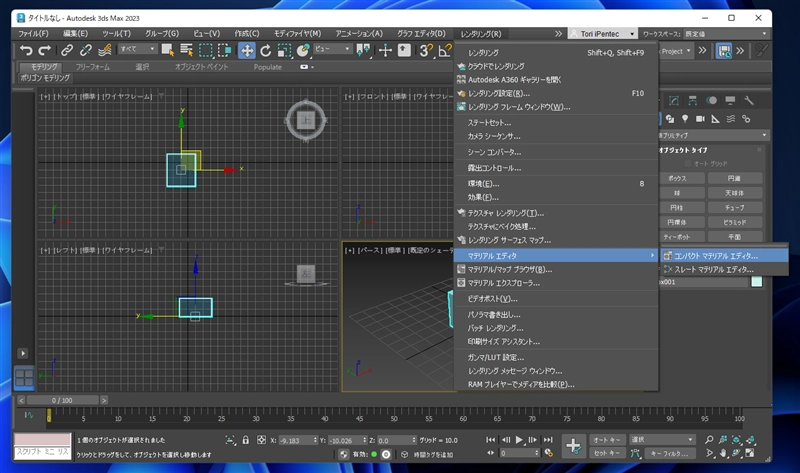Viewport: 800px width, 473px height.
Task: Activate the Unlink Selection tool
Action: click(x=86, y=50)
